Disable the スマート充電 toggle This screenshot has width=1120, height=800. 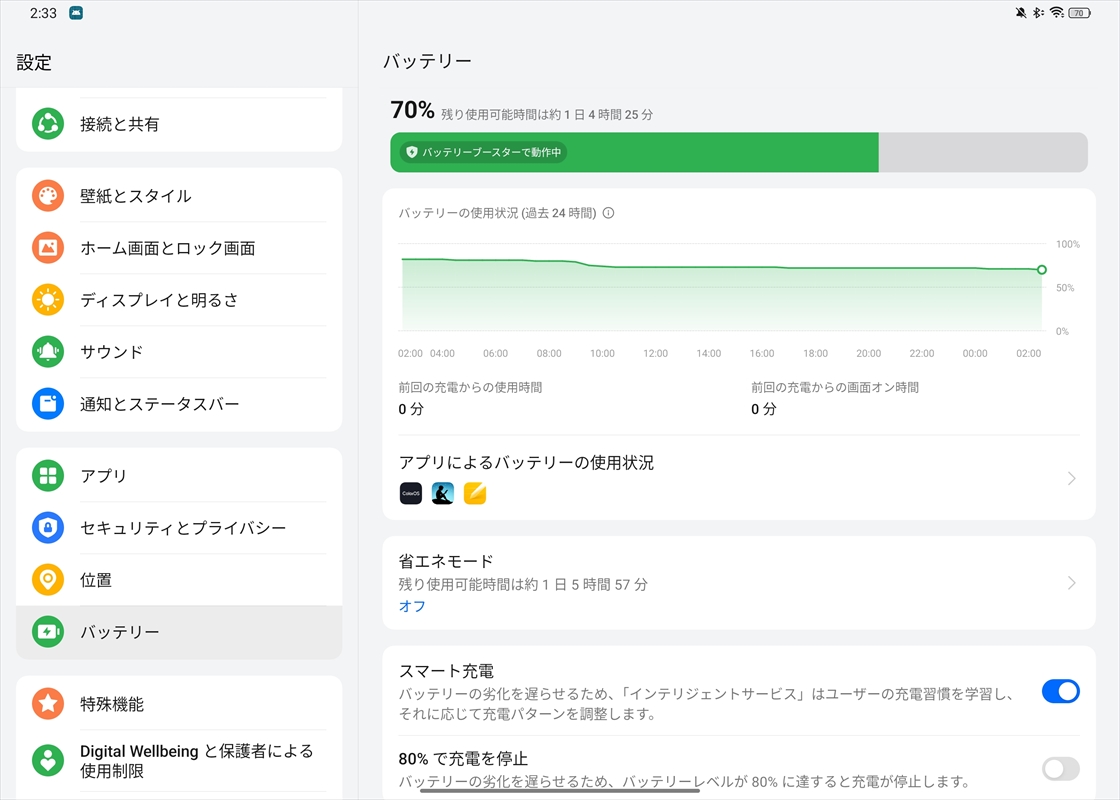(1060, 691)
